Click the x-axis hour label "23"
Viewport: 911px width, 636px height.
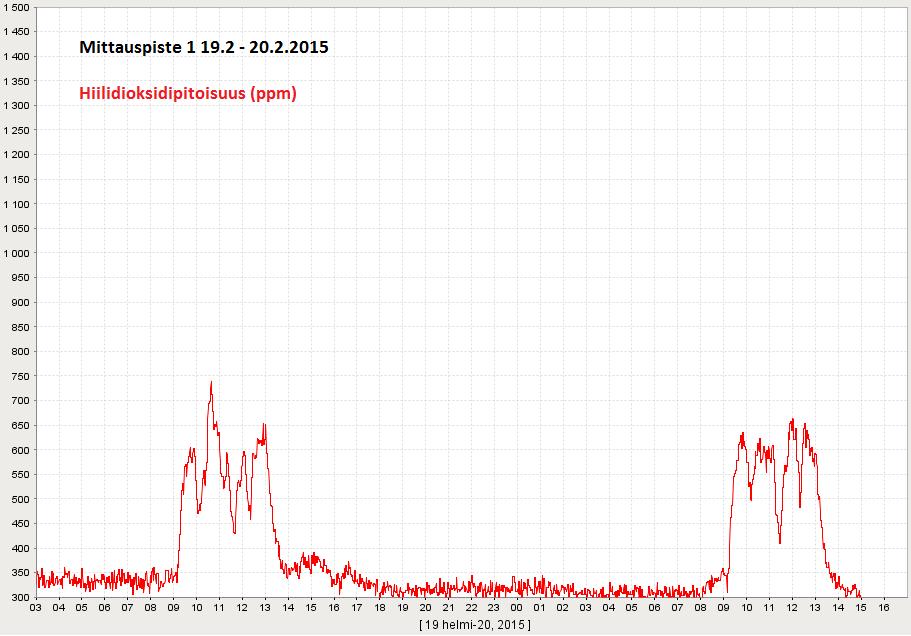point(494,608)
